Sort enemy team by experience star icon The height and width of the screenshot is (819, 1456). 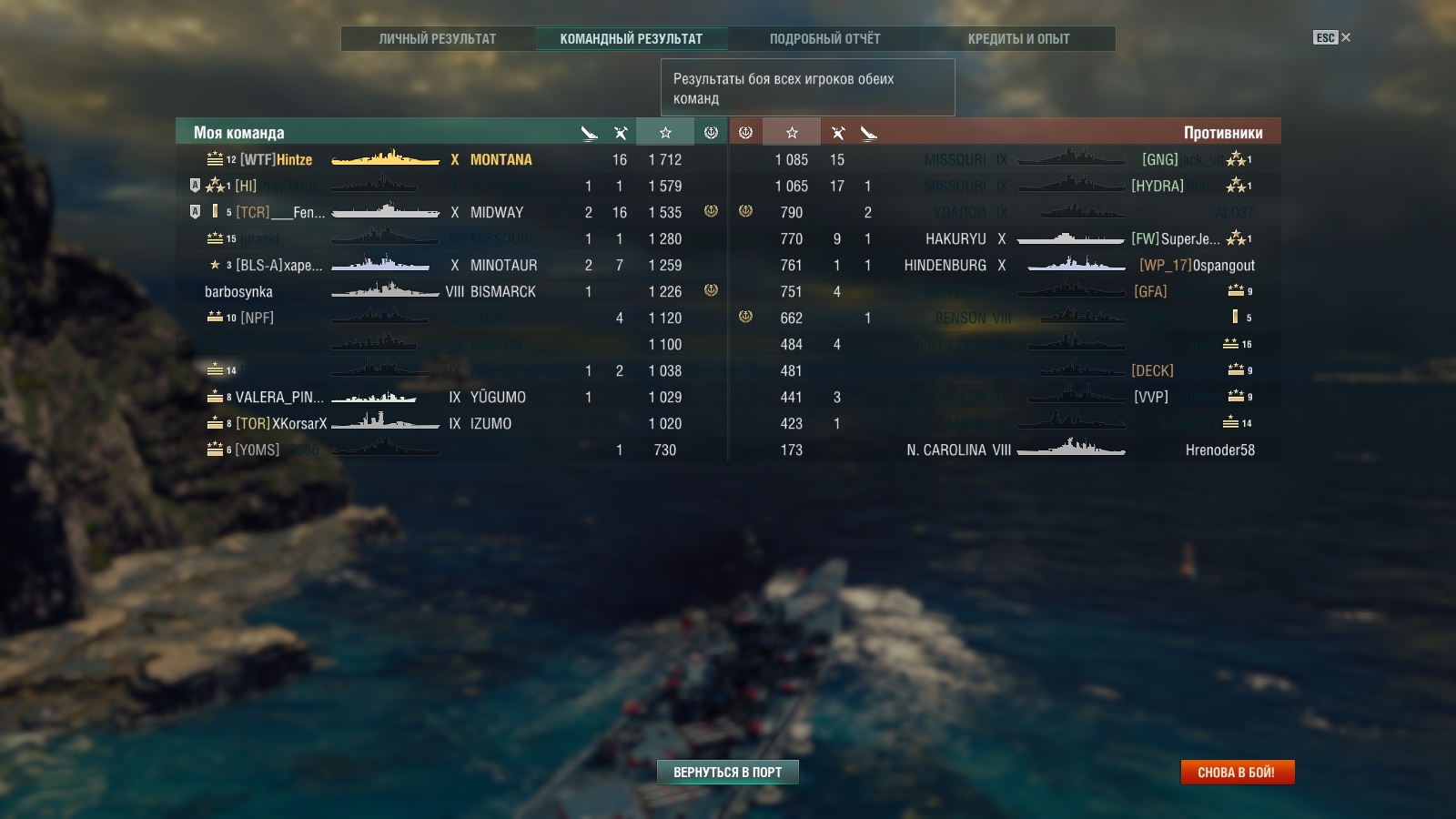792,133
